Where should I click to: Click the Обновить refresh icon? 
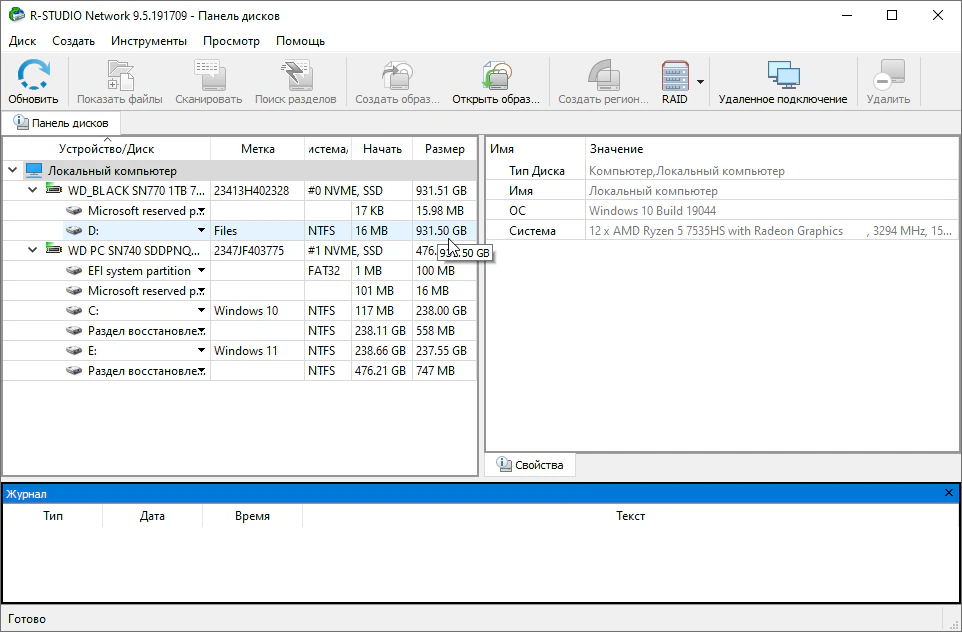point(33,77)
